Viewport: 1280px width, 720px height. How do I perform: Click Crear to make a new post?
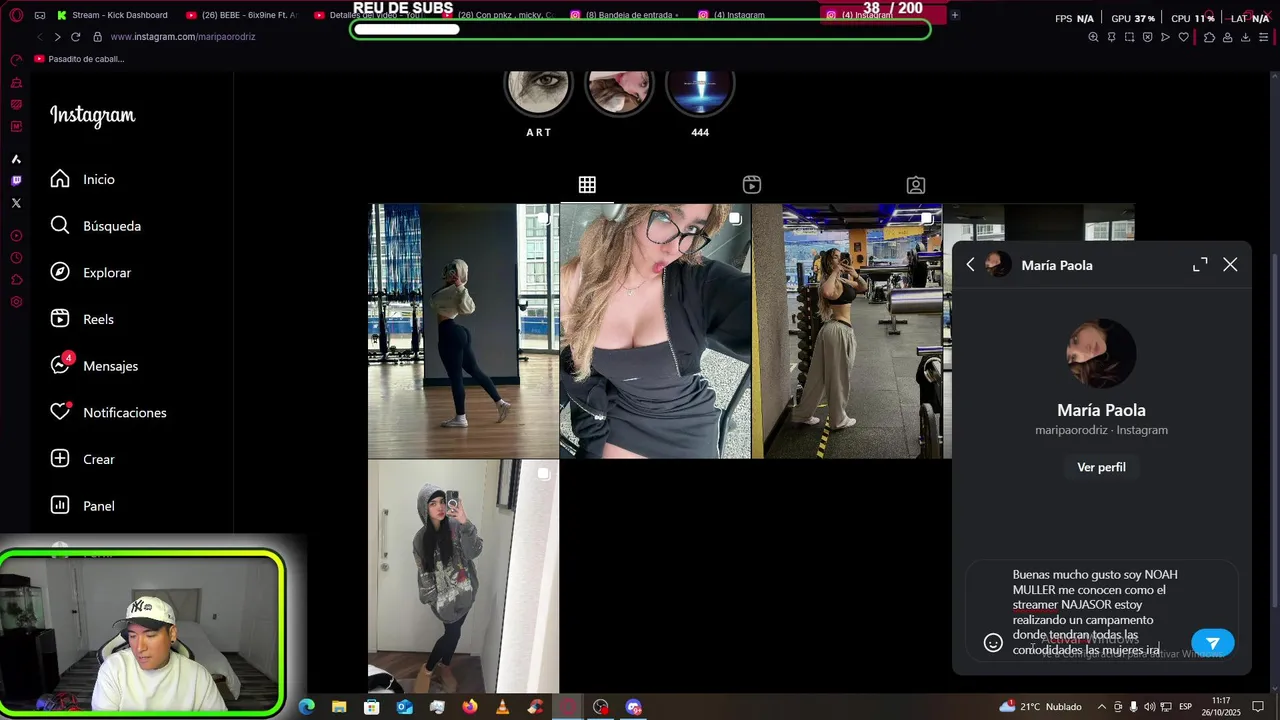(83, 459)
